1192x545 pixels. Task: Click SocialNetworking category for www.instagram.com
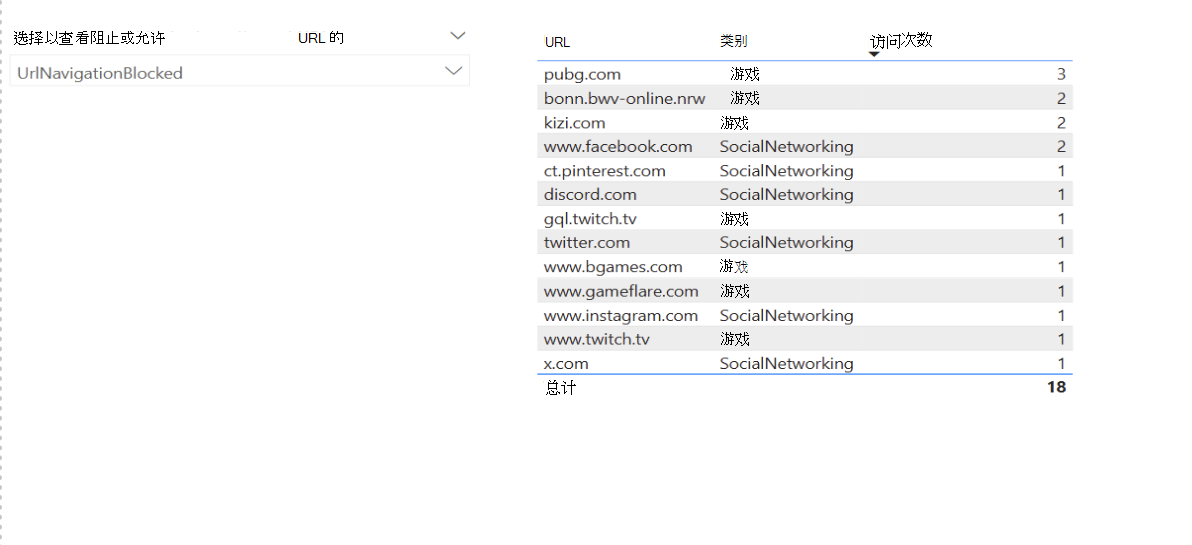click(787, 315)
